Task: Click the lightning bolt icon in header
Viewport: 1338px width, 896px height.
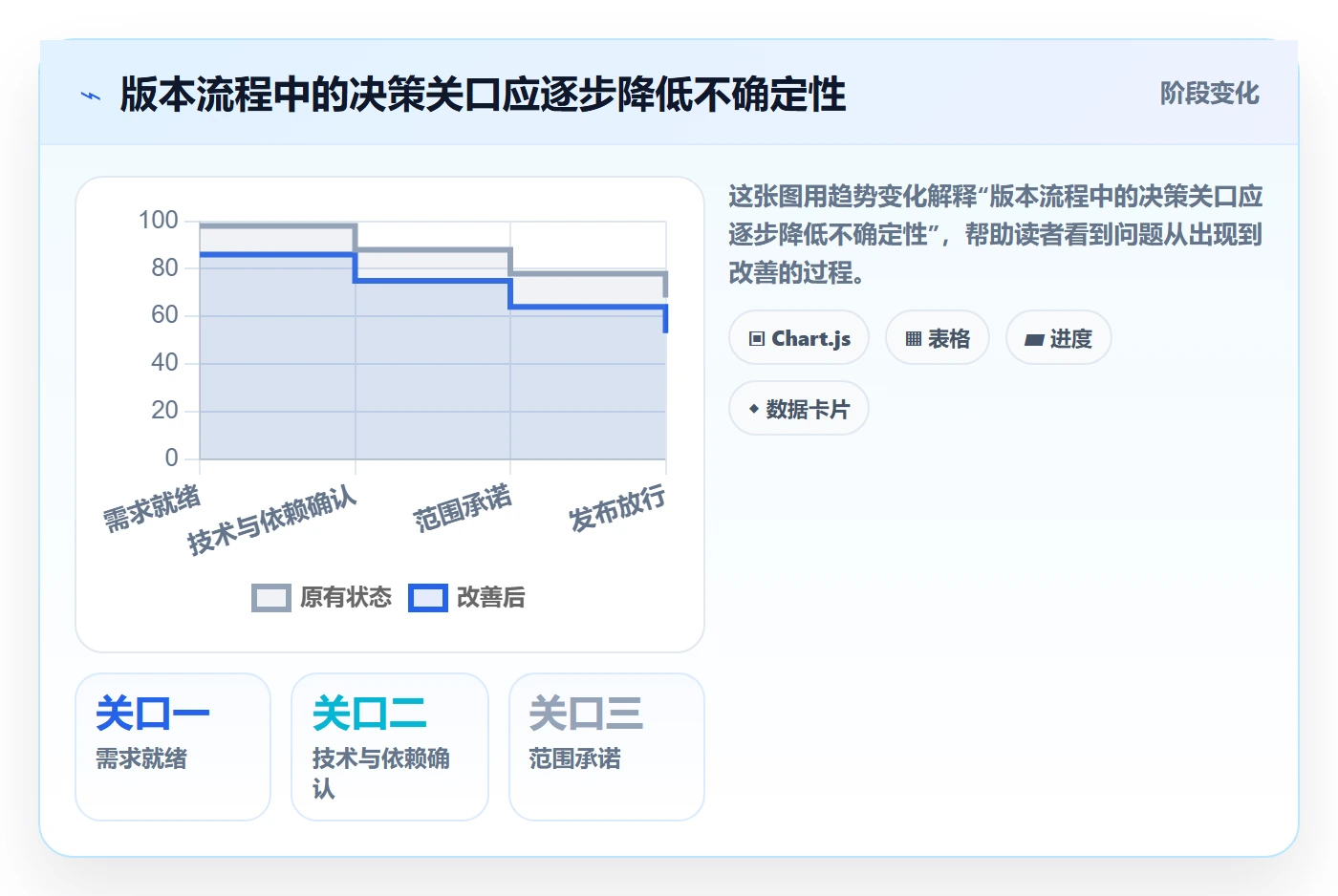Action: click(x=91, y=96)
